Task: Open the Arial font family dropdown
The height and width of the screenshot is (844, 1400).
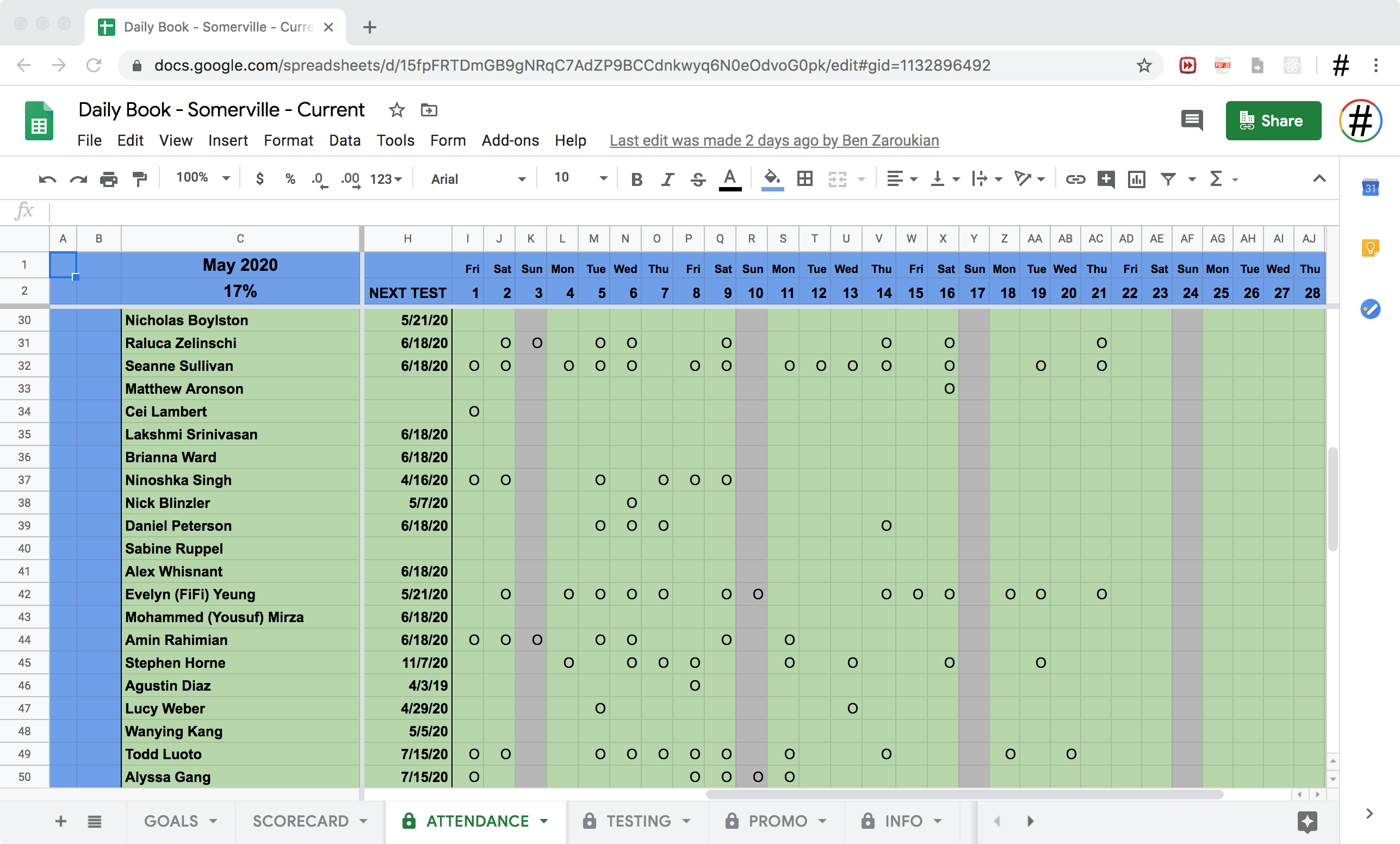Action: [478, 179]
